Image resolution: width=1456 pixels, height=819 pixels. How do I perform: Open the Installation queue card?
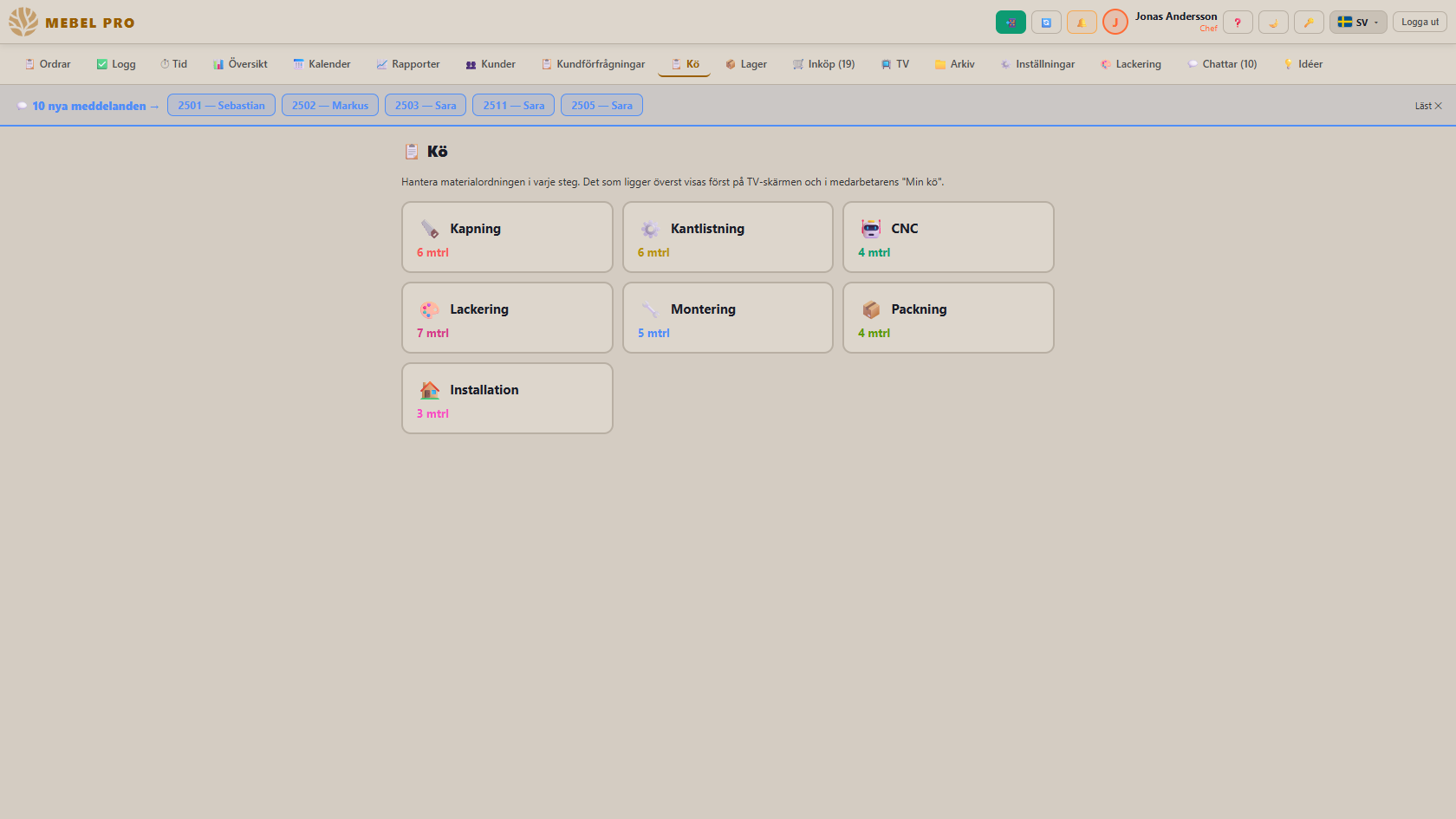click(x=507, y=399)
